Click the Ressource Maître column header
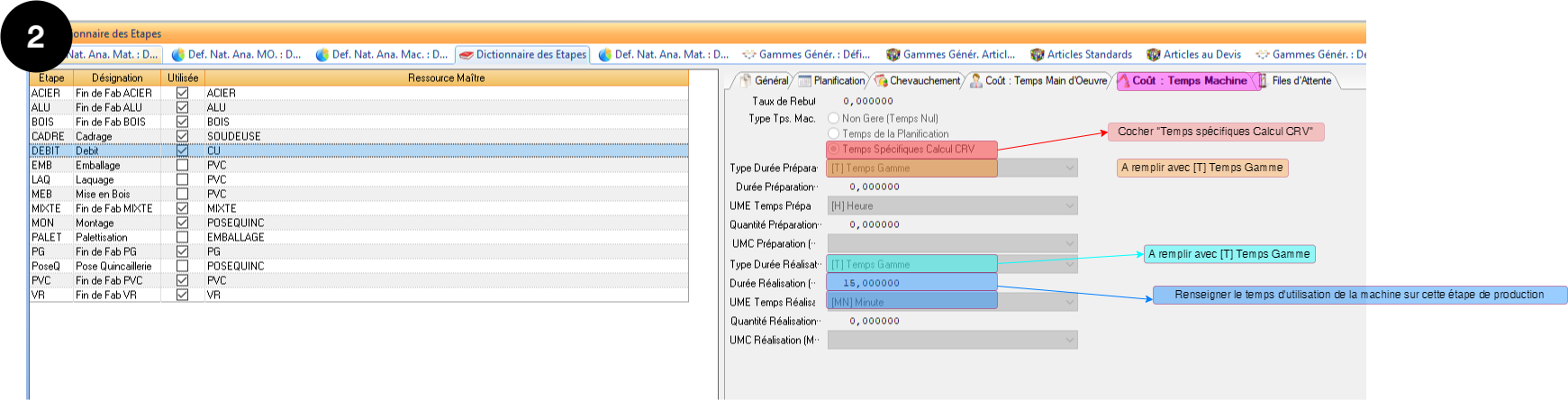This screenshot has width=1568, height=401. pyautogui.click(x=446, y=78)
